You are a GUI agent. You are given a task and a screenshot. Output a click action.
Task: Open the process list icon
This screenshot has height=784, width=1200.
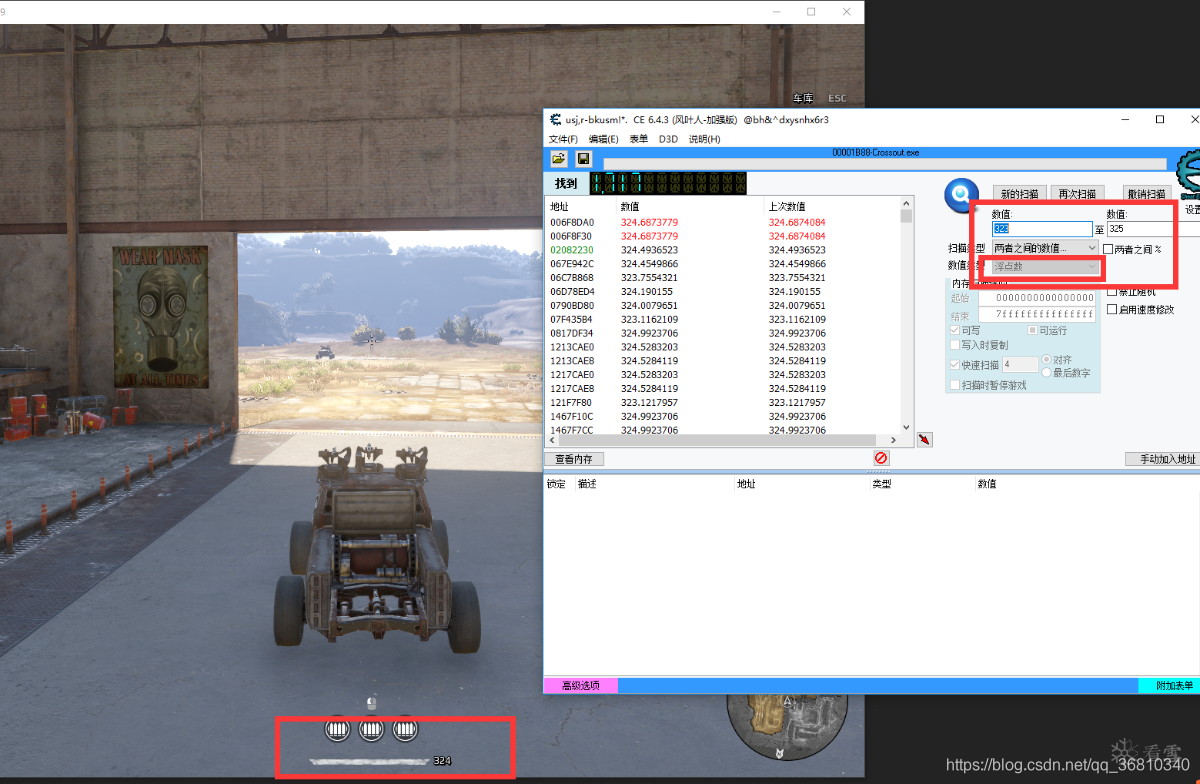[x=559, y=159]
